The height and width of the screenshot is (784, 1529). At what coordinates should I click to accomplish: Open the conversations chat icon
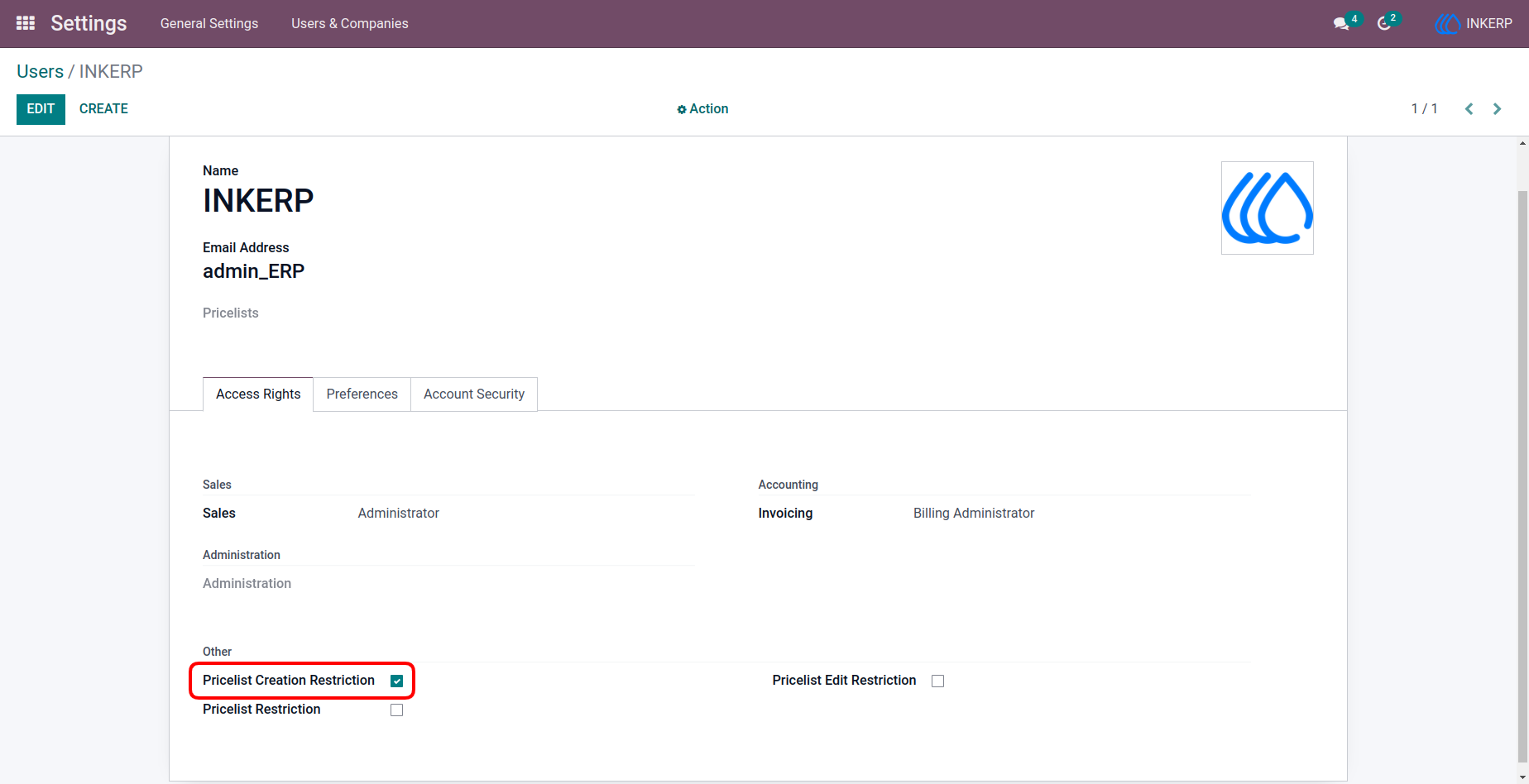[x=1341, y=24]
